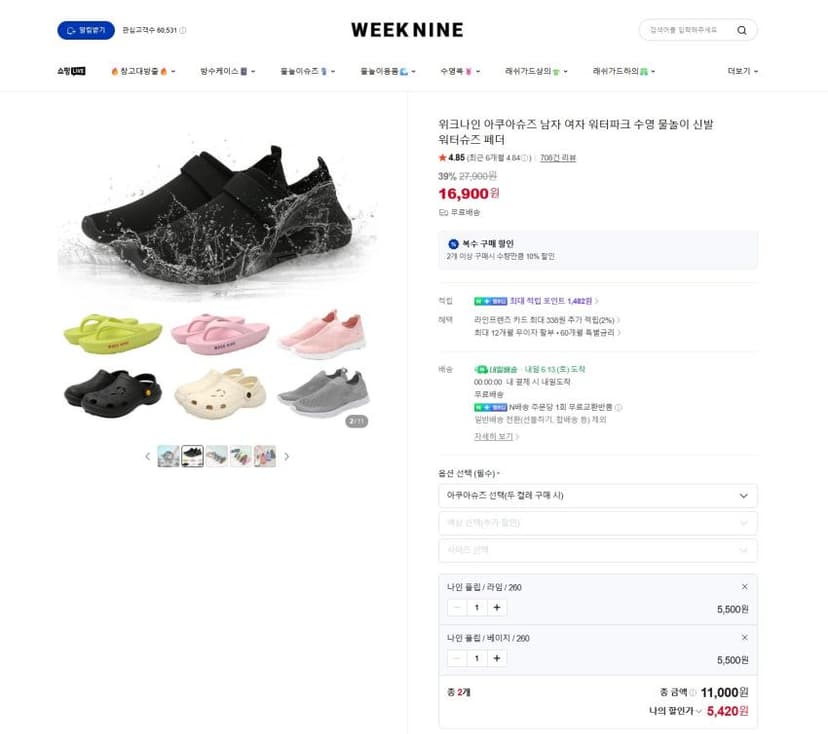Click the search magnifier icon
The width and height of the screenshot is (828, 734).
click(x=741, y=30)
